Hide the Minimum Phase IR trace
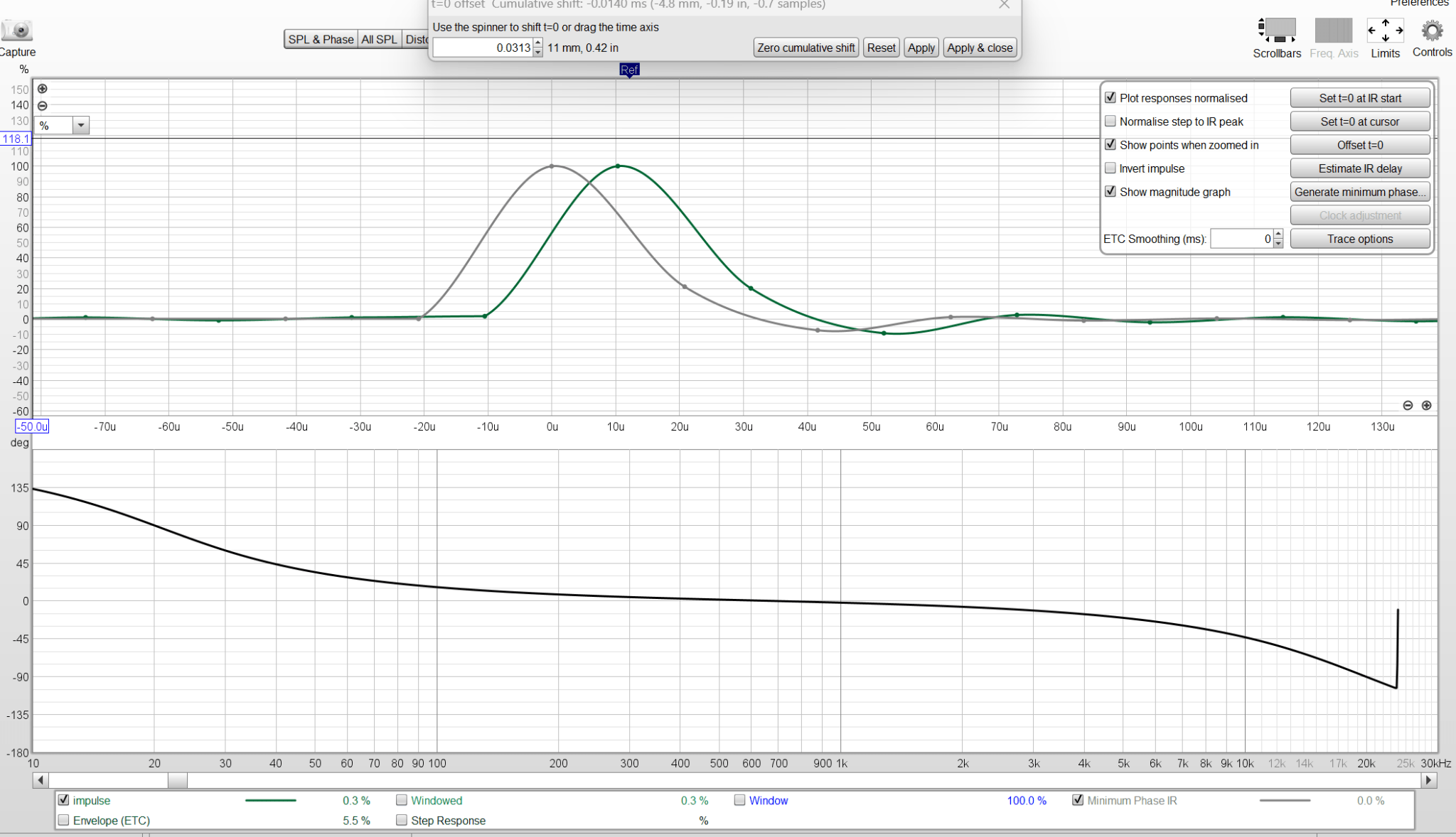Screen dimensions: 1456x837 point(1078,800)
